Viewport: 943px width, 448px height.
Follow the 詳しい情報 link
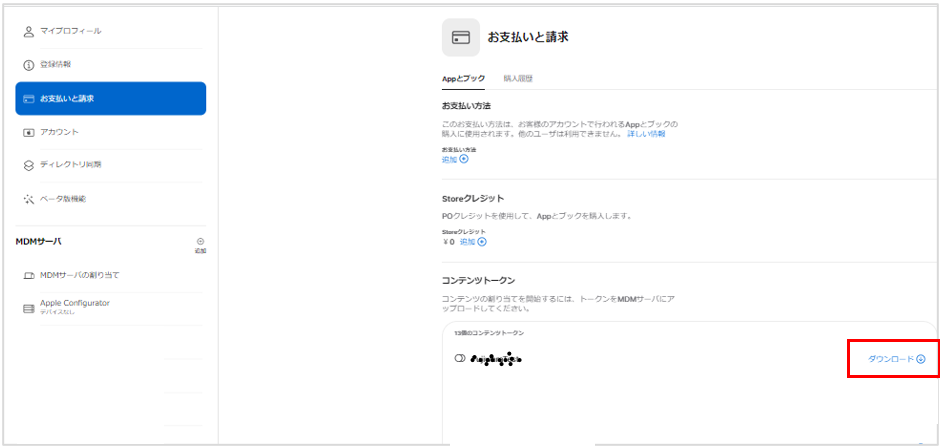646,134
